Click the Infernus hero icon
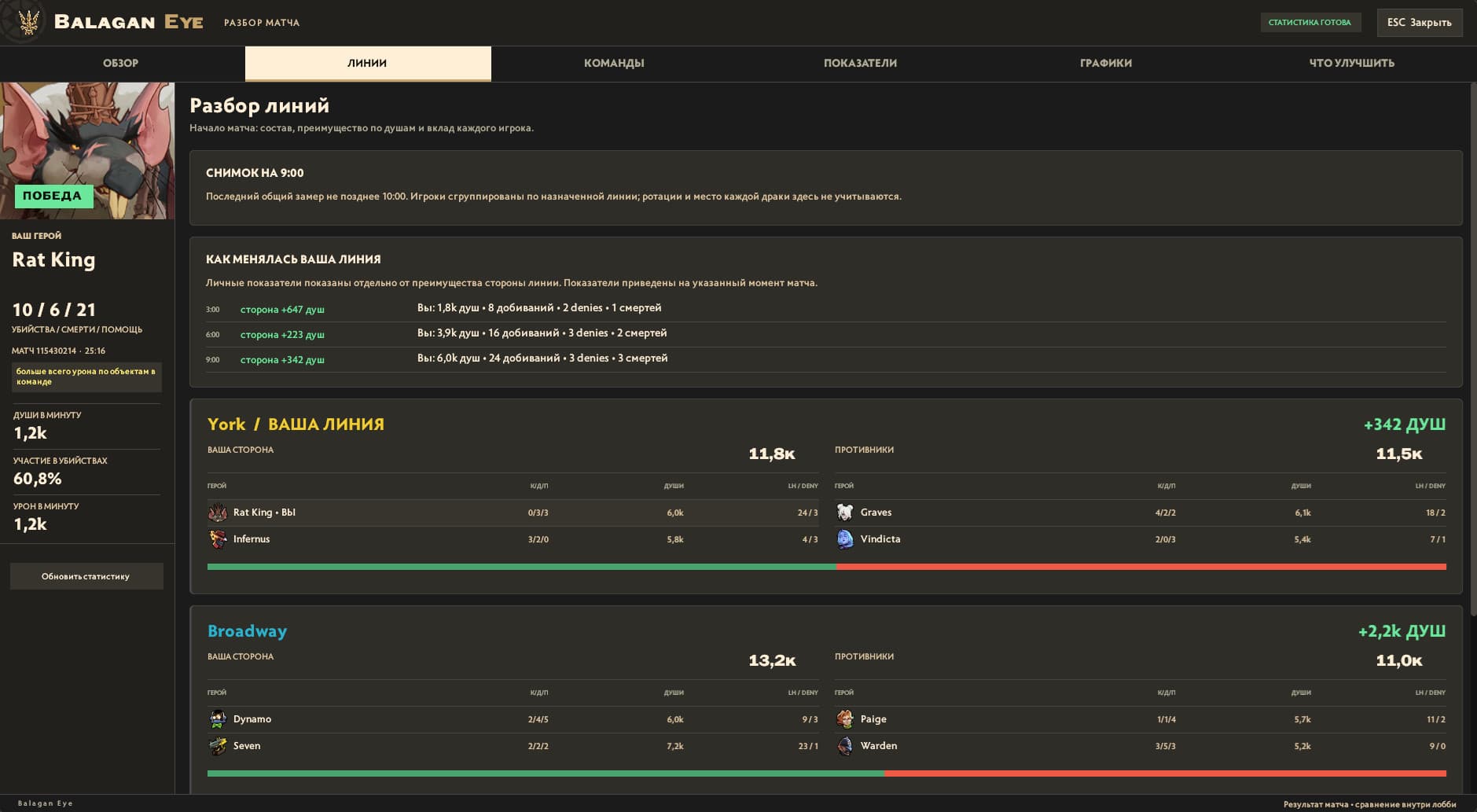 (x=218, y=539)
